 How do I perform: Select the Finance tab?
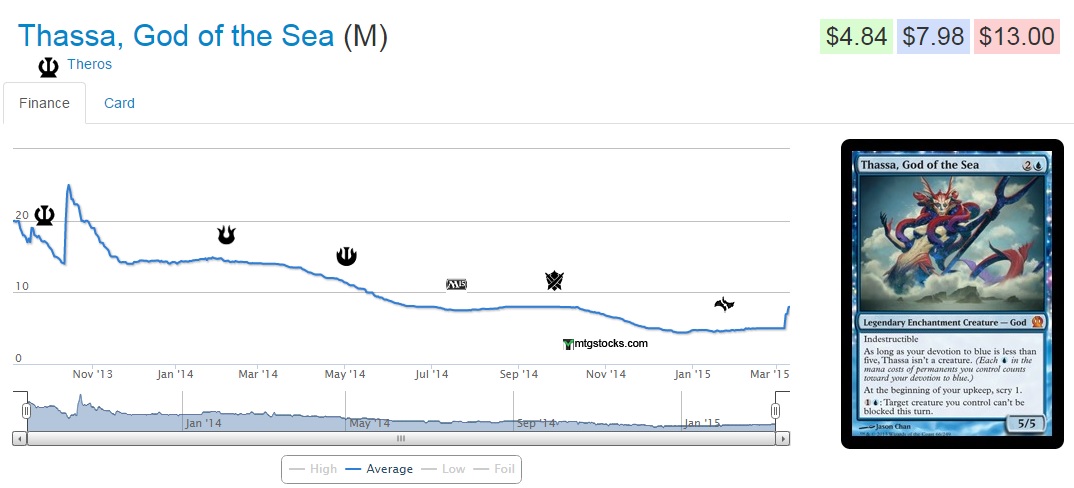[44, 103]
